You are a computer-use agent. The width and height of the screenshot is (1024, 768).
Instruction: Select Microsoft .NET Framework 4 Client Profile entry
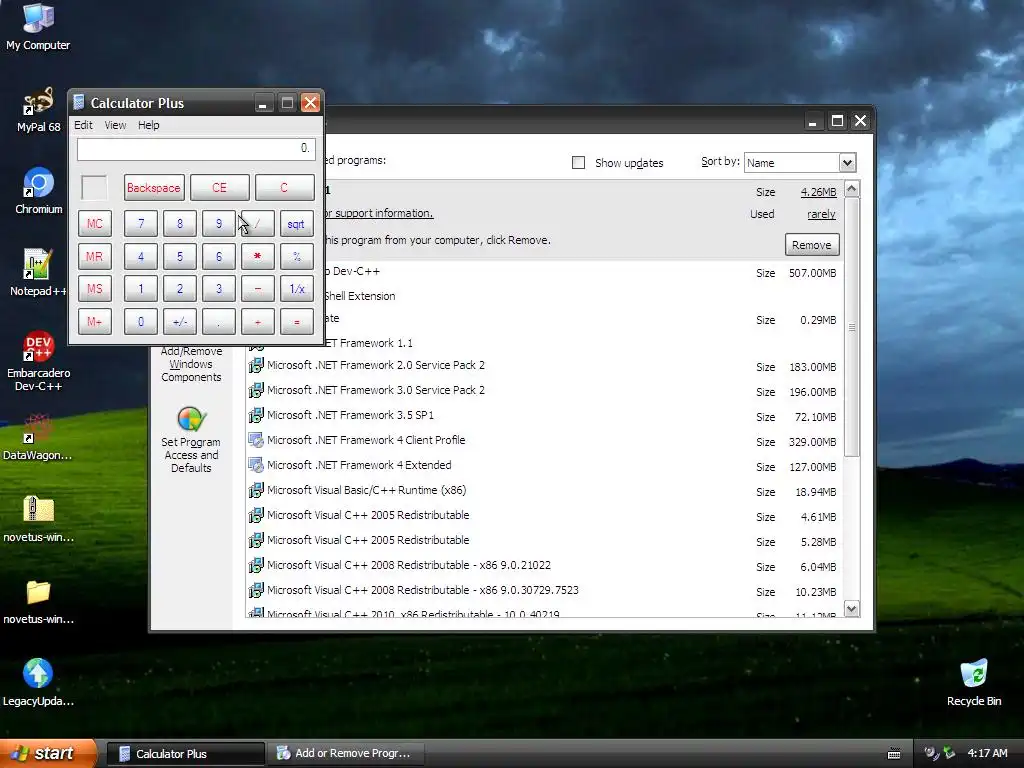click(x=545, y=440)
